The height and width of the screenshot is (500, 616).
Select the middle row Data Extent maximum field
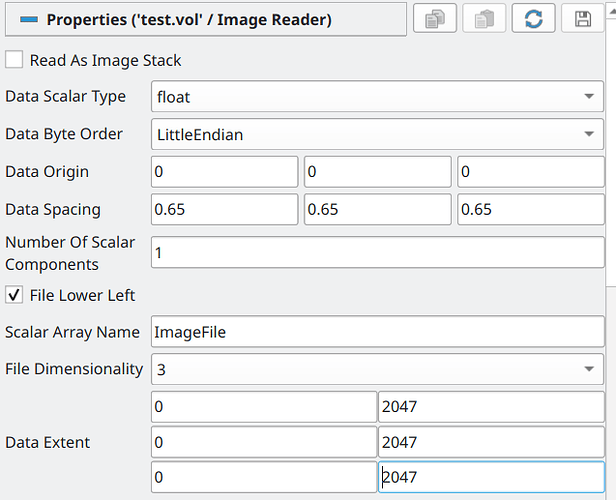(x=491, y=442)
